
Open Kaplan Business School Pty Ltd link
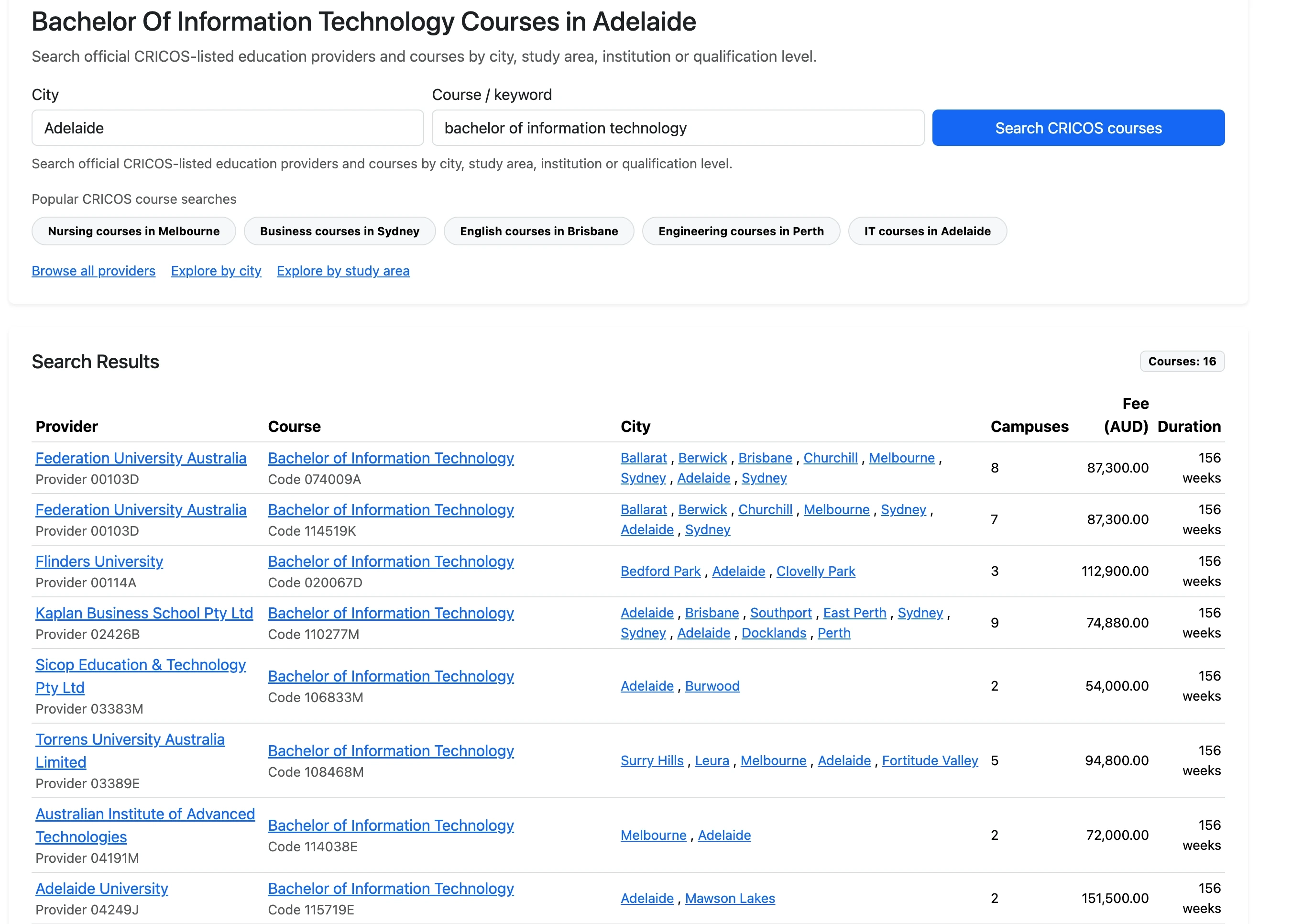(144, 613)
